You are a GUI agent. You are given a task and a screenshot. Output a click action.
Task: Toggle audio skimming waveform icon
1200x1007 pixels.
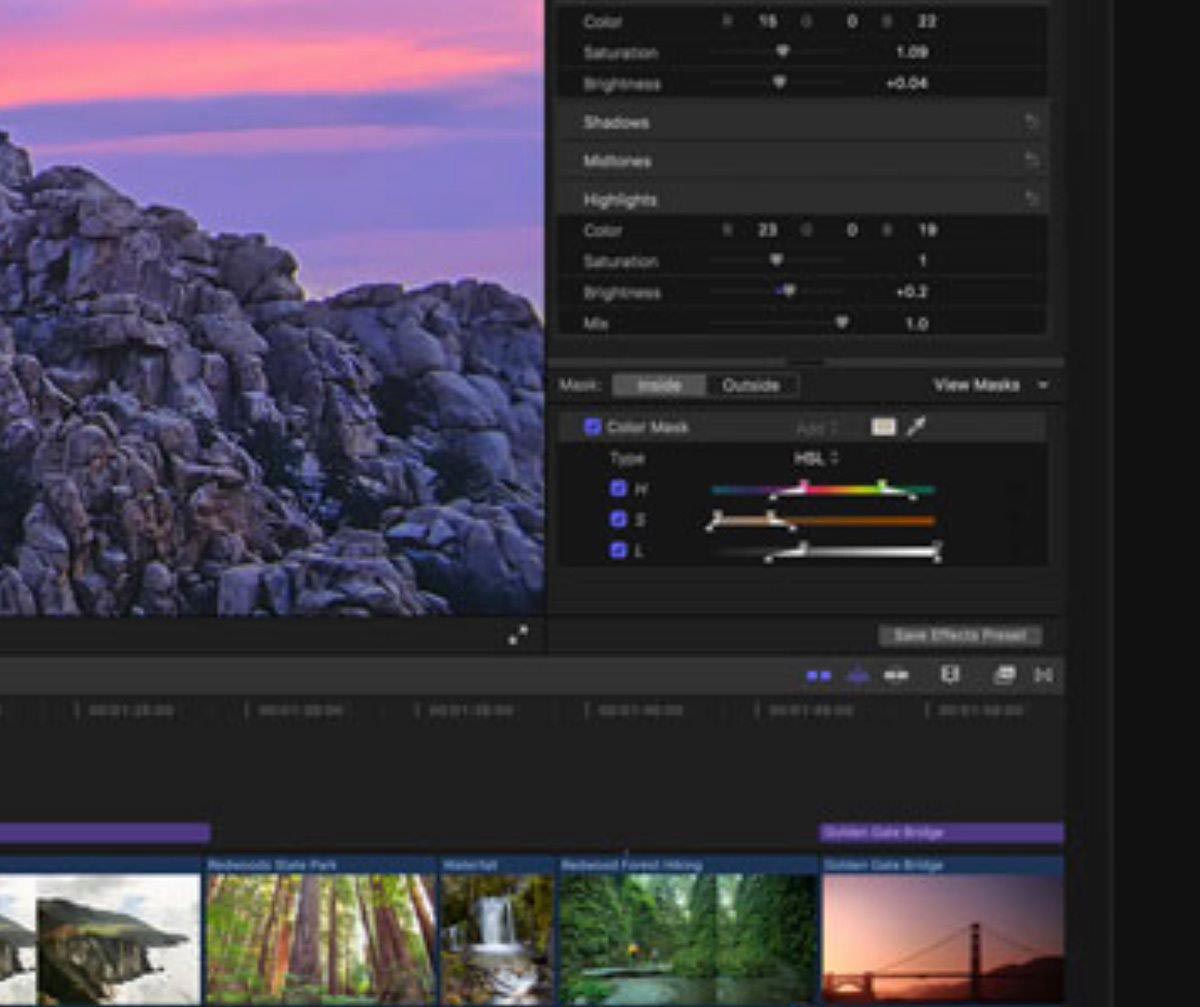tap(857, 676)
